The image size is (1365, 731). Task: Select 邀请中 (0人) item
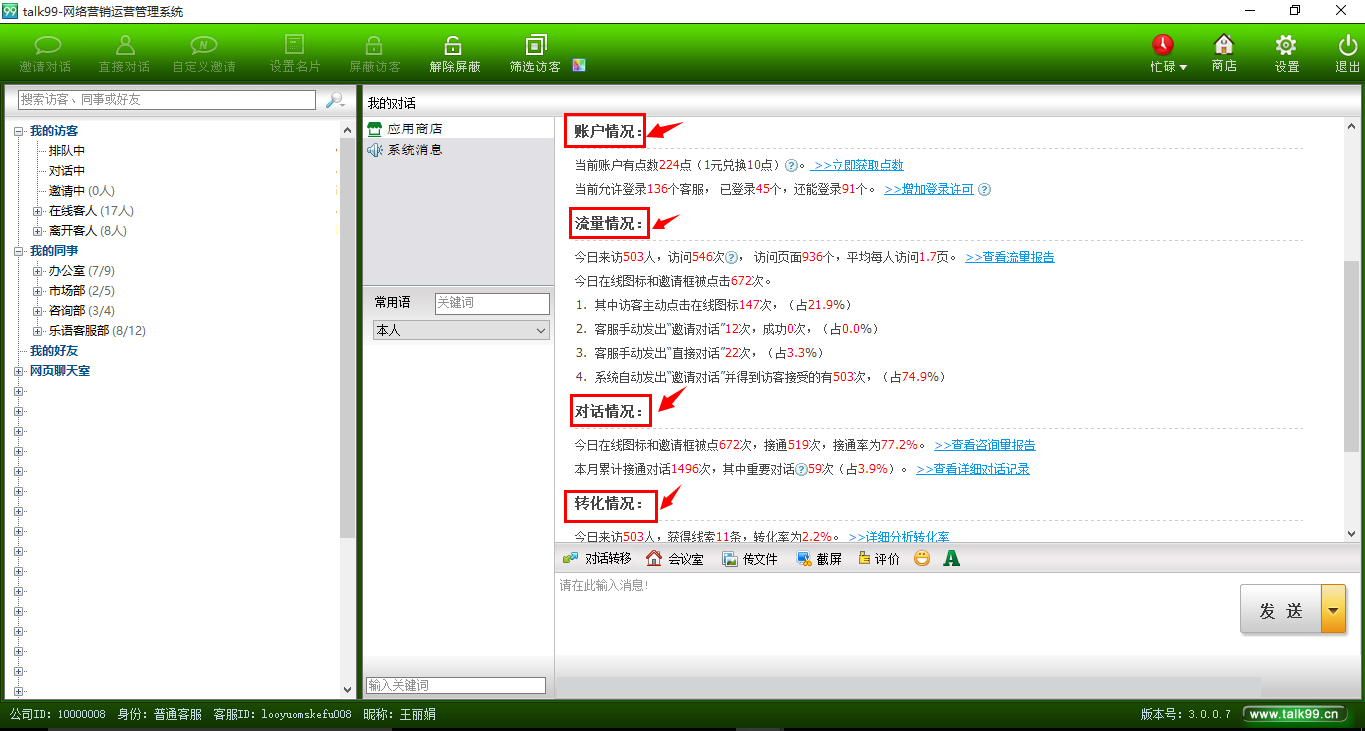82,191
